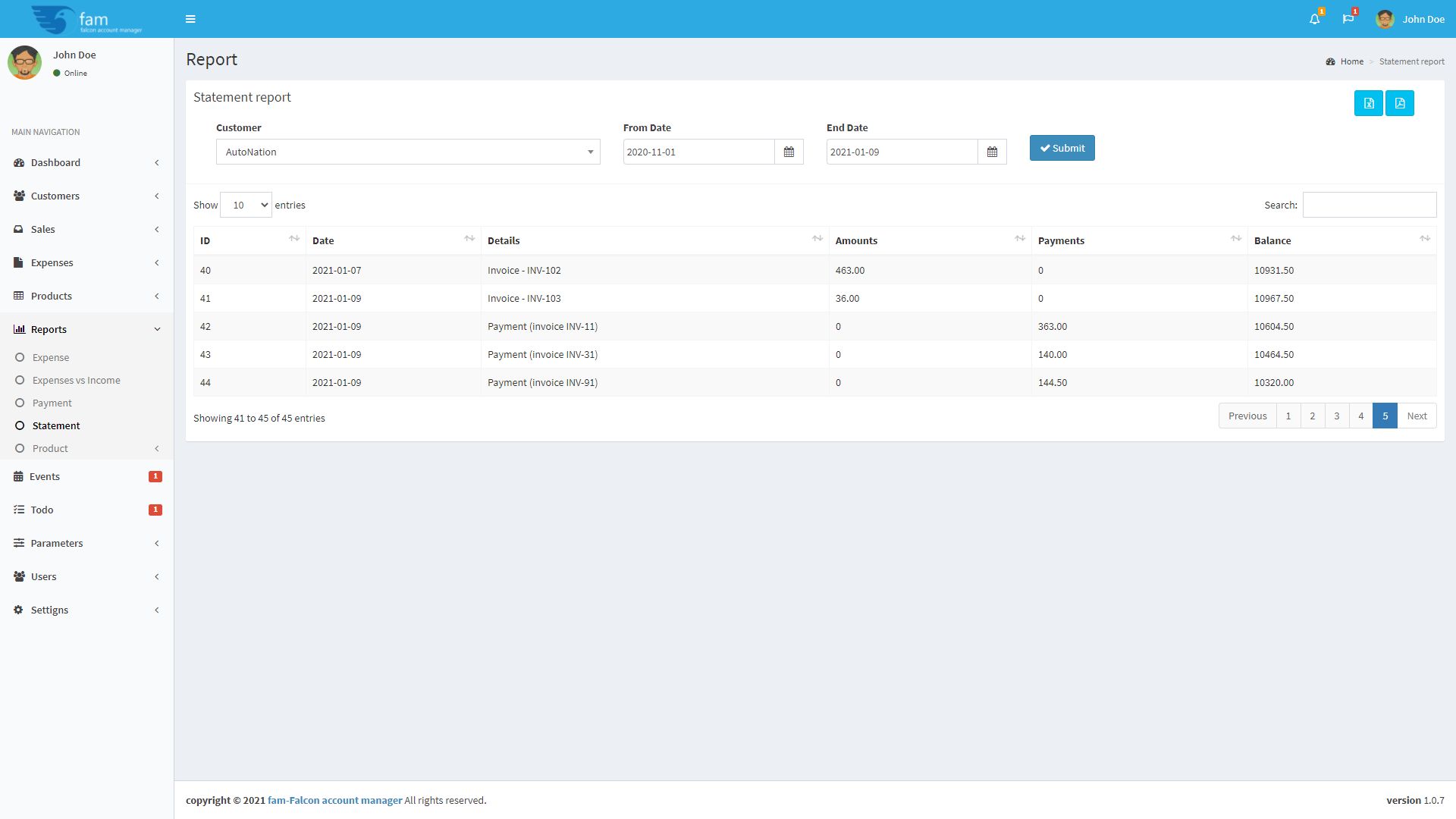Image resolution: width=1456 pixels, height=819 pixels.
Task: Open the Customer dropdown AutoNation
Action: [408, 152]
